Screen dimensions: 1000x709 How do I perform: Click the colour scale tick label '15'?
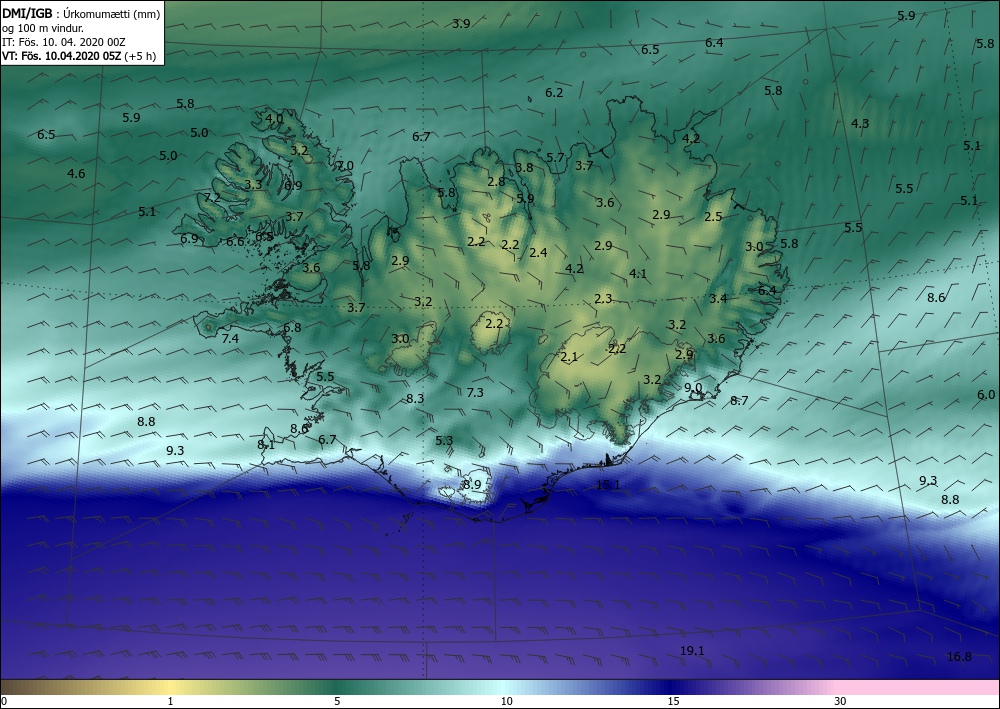[673, 701]
